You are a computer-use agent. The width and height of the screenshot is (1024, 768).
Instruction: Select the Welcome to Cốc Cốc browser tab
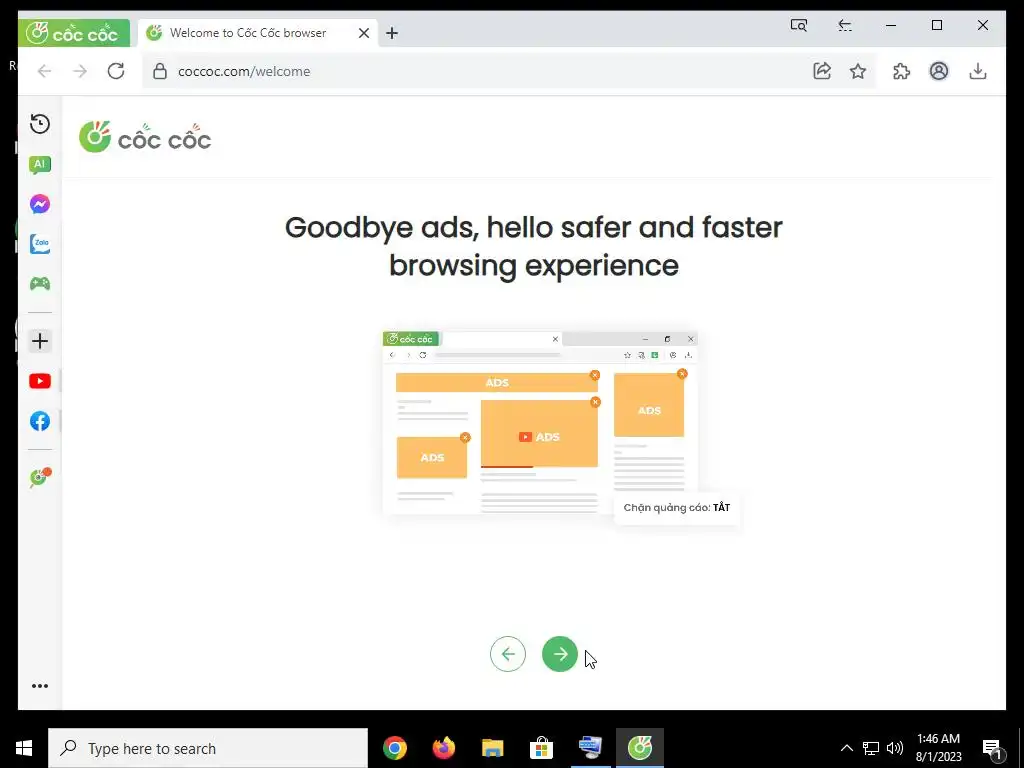click(258, 33)
